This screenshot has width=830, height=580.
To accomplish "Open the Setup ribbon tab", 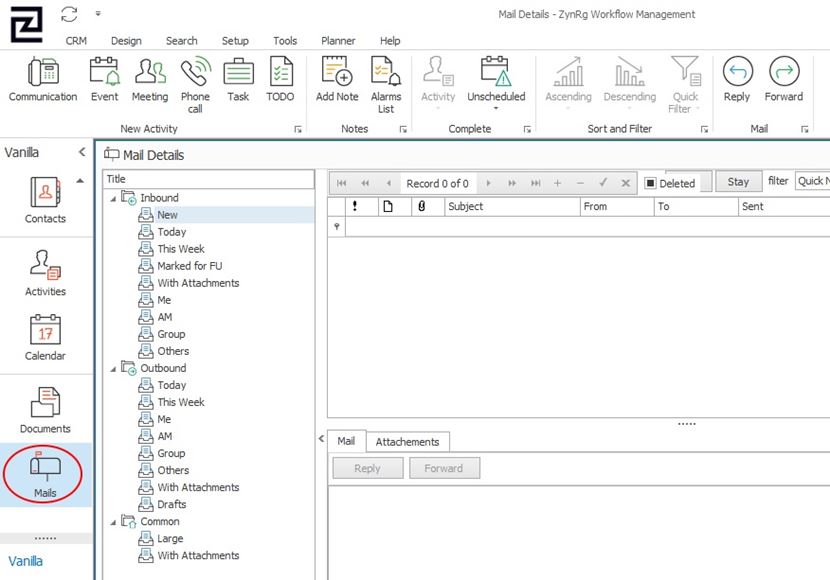I will tap(235, 41).
